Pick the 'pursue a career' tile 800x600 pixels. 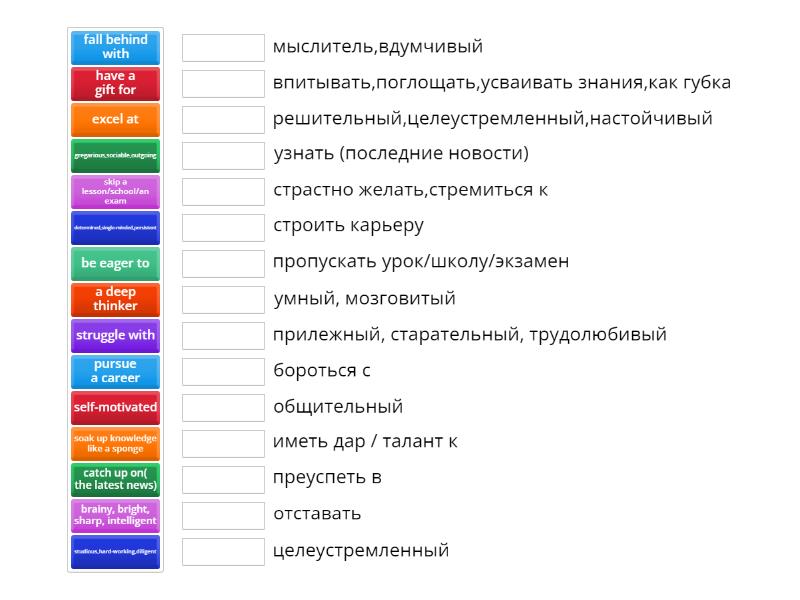click(115, 372)
